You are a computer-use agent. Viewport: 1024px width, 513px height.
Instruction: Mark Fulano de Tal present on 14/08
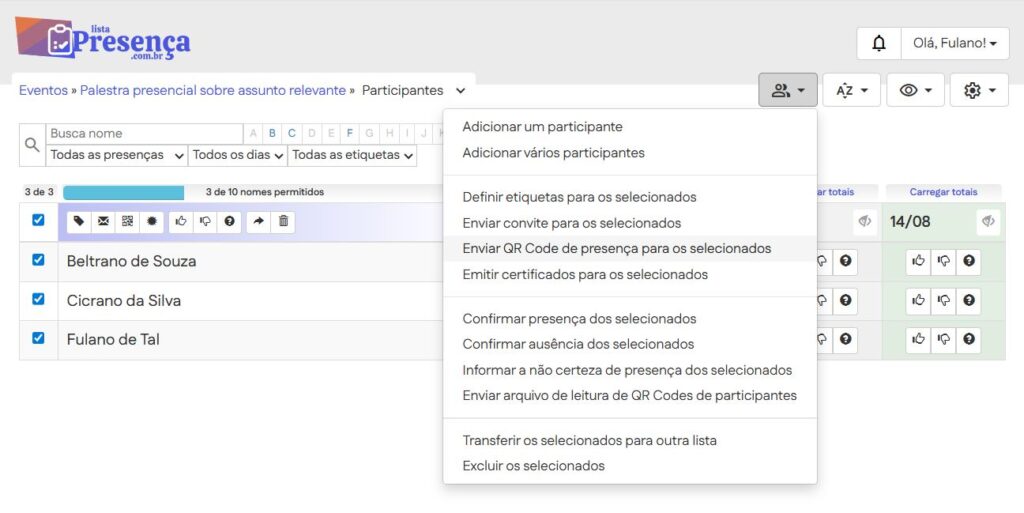(x=919, y=340)
